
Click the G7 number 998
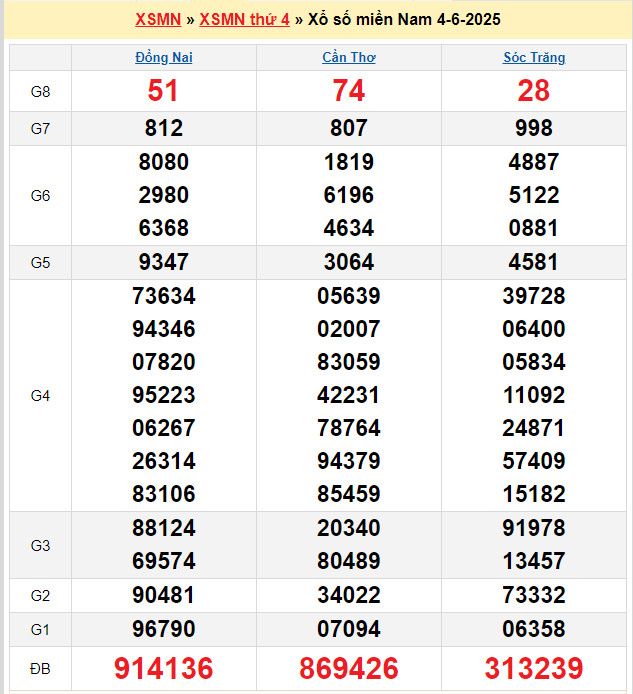pos(534,128)
